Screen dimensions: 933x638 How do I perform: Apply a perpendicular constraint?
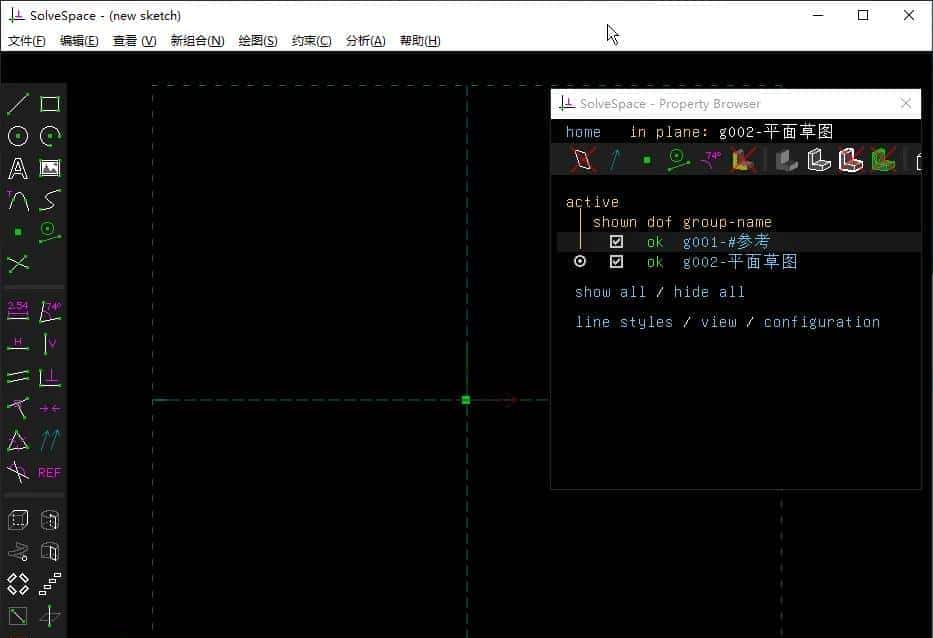point(49,377)
